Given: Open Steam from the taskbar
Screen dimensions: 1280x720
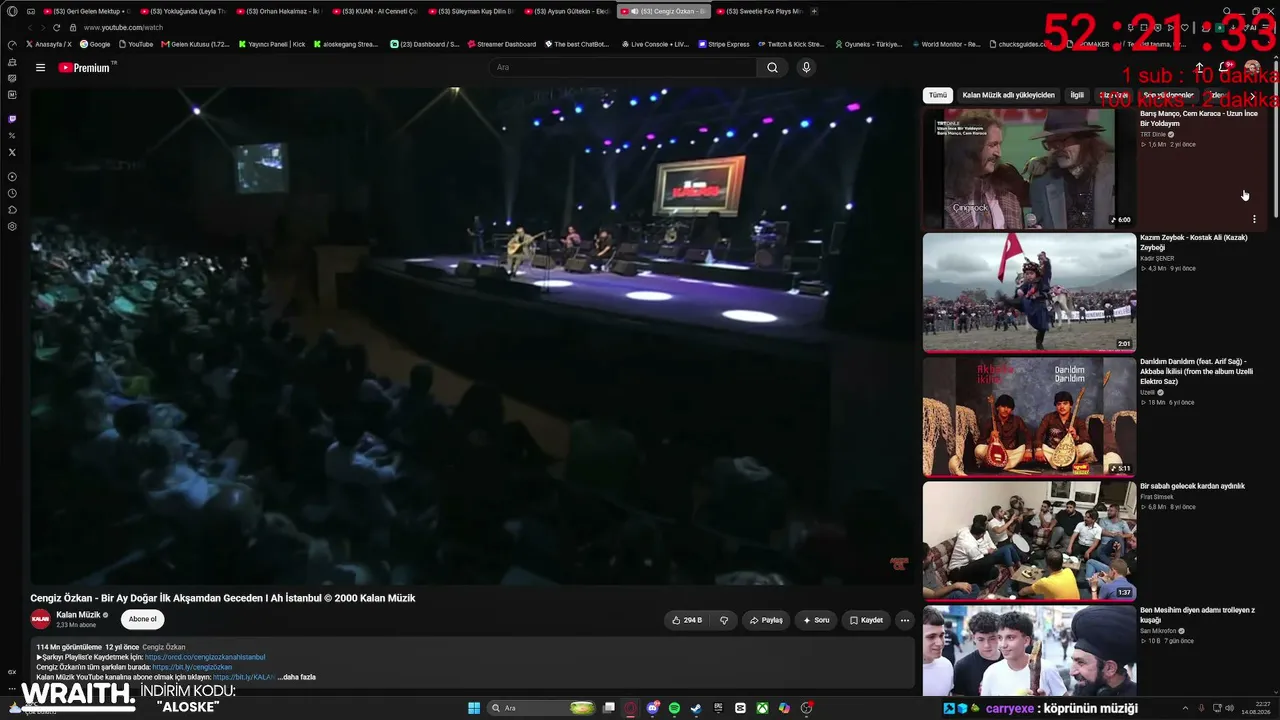Looking at the screenshot, I should point(696,708).
